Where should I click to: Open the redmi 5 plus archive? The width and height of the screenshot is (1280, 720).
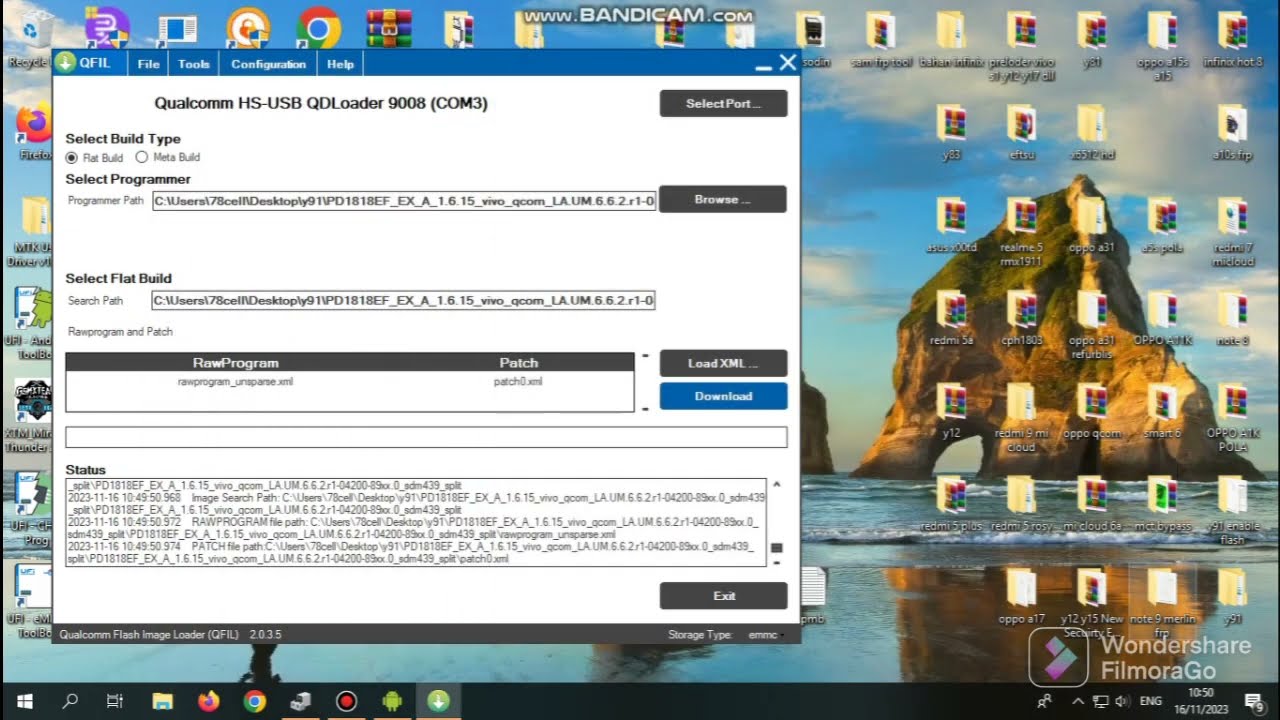pos(951,505)
